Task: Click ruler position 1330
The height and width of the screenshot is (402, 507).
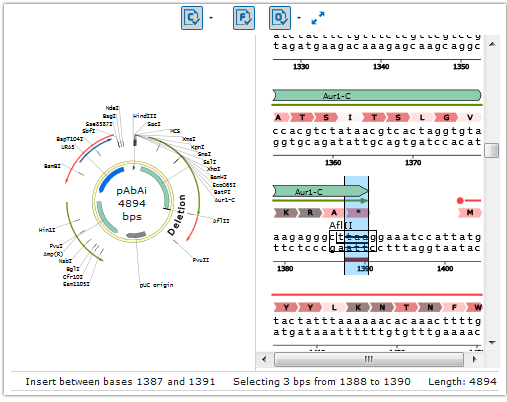Action: [x=301, y=66]
